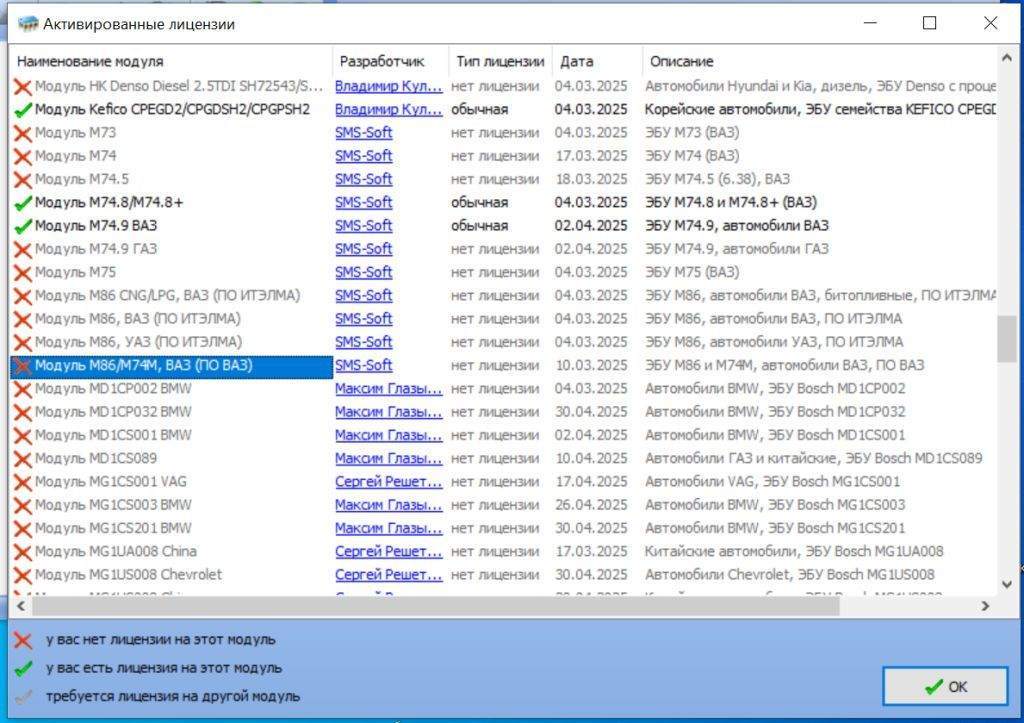Select the Модуль M86, ВАЗ (ПО ИТЭЛМА) row name
Screen dimensions: 1024x723
click(x=137, y=319)
